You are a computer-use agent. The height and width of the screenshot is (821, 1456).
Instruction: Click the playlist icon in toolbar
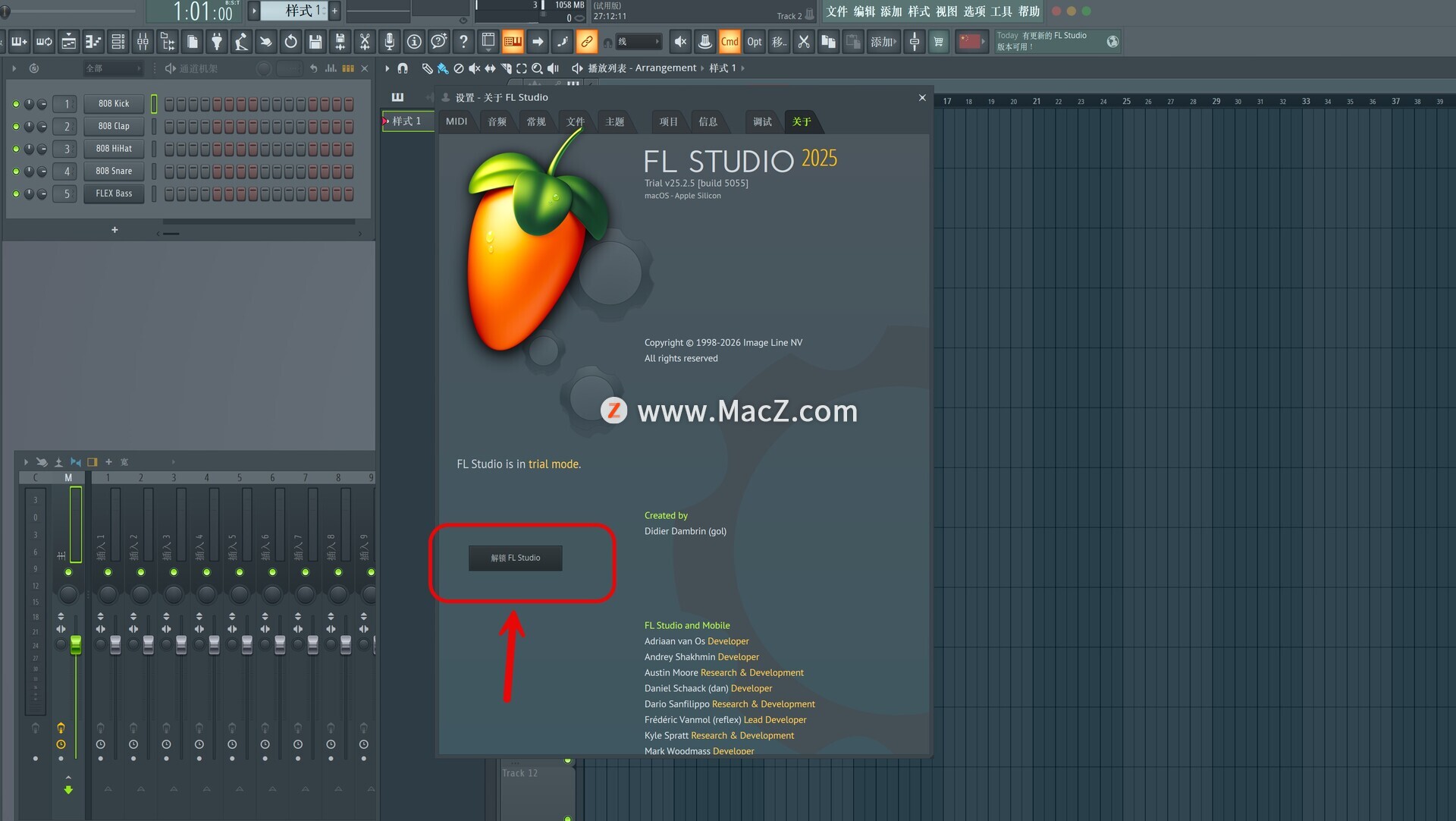coord(68,42)
